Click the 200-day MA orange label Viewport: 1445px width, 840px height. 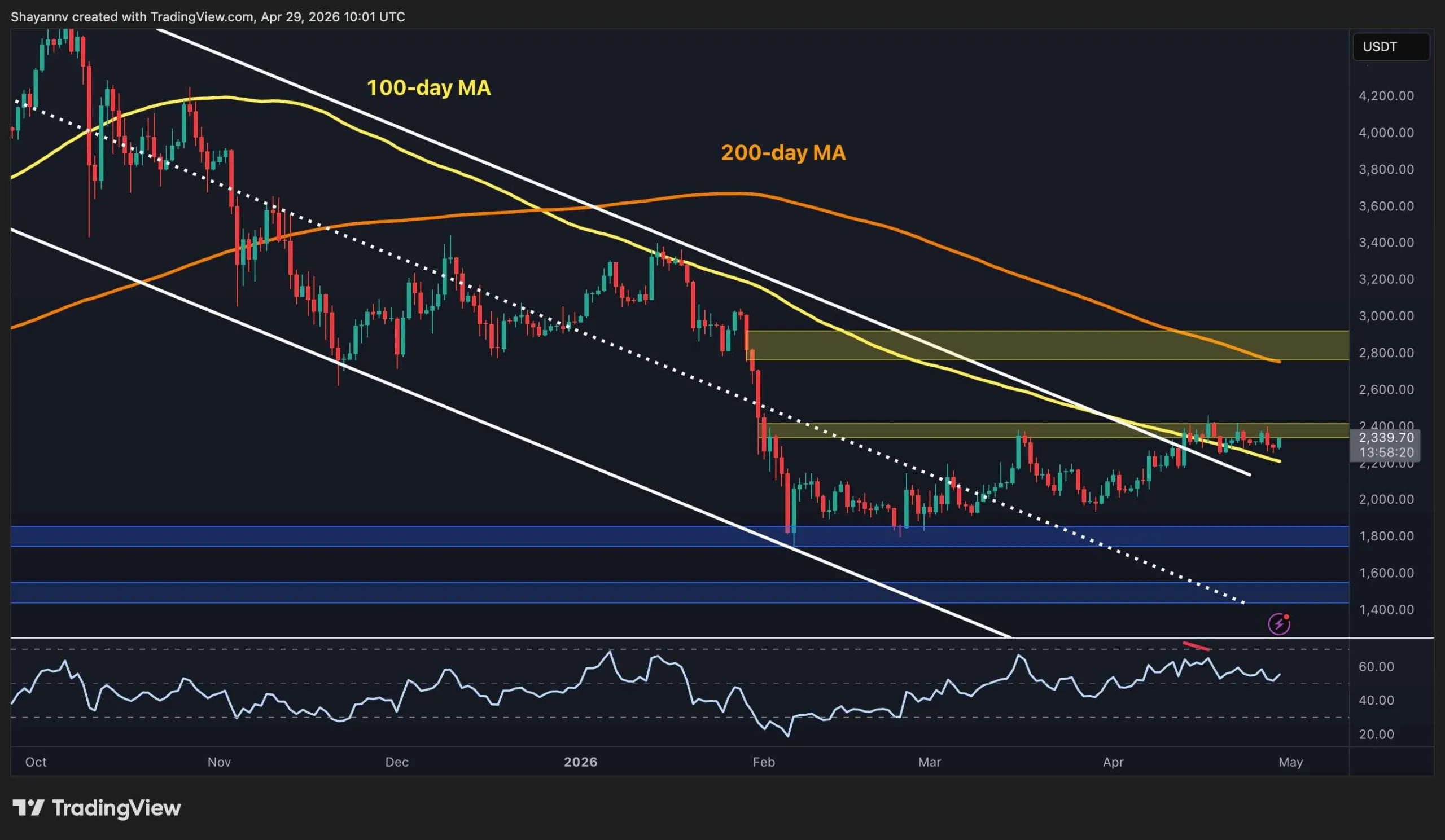click(783, 152)
